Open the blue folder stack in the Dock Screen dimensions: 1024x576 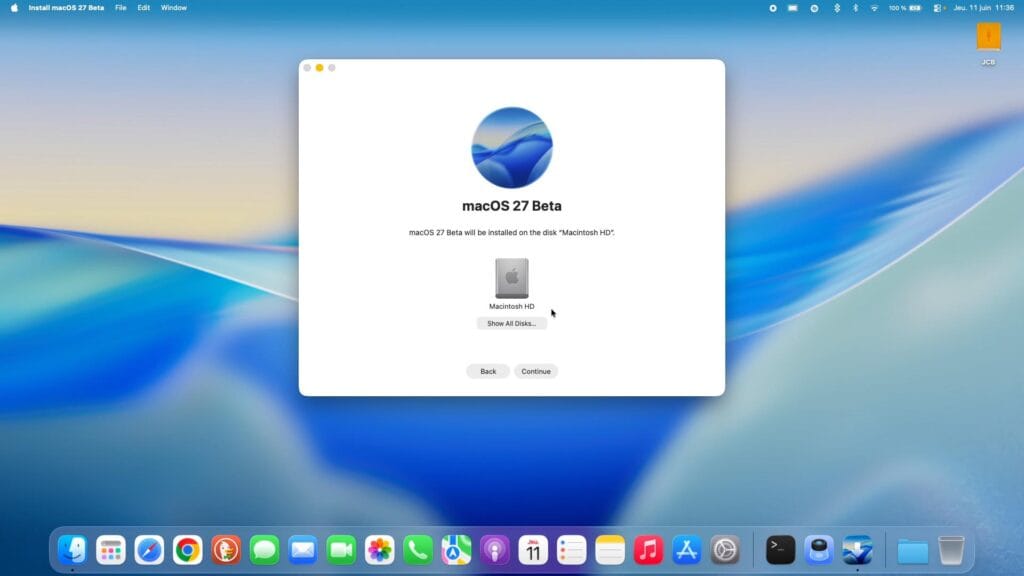click(x=912, y=551)
